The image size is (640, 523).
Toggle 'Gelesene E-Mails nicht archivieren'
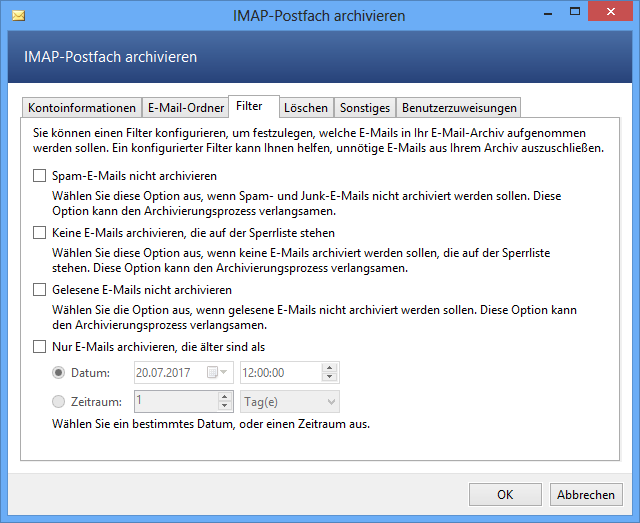[x=39, y=290]
